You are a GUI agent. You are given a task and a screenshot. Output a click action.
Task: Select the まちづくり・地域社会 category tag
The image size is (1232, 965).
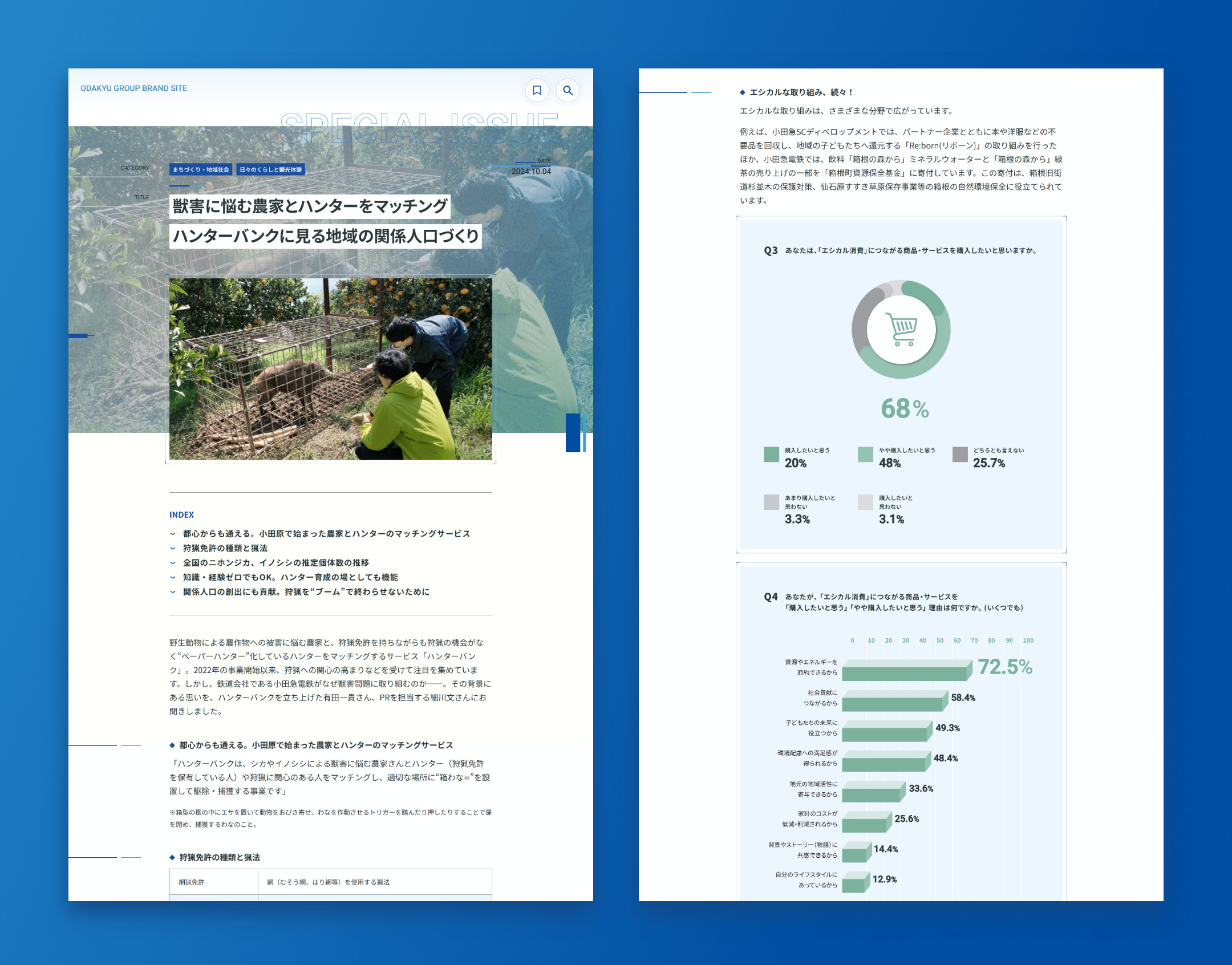201,169
